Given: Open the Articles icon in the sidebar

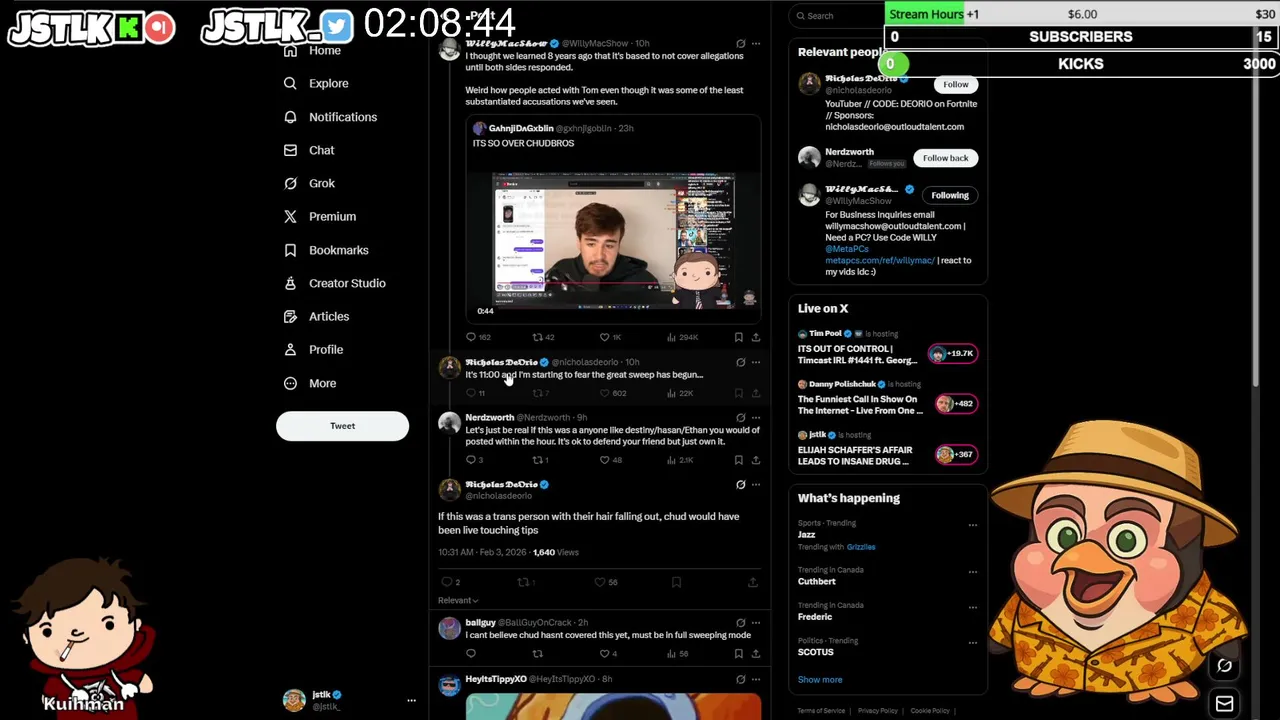Looking at the screenshot, I should tap(290, 316).
